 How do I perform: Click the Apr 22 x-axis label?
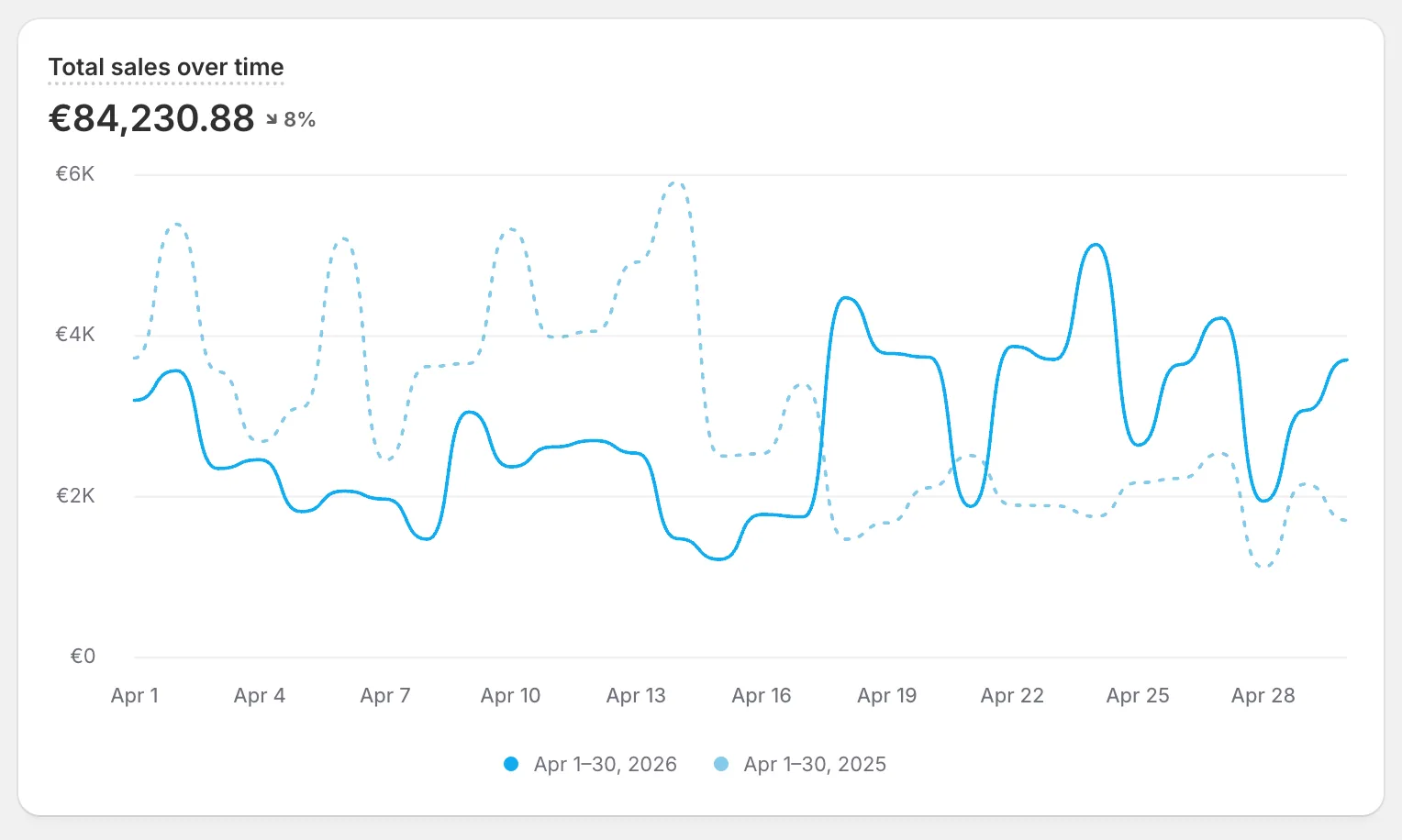click(1012, 695)
